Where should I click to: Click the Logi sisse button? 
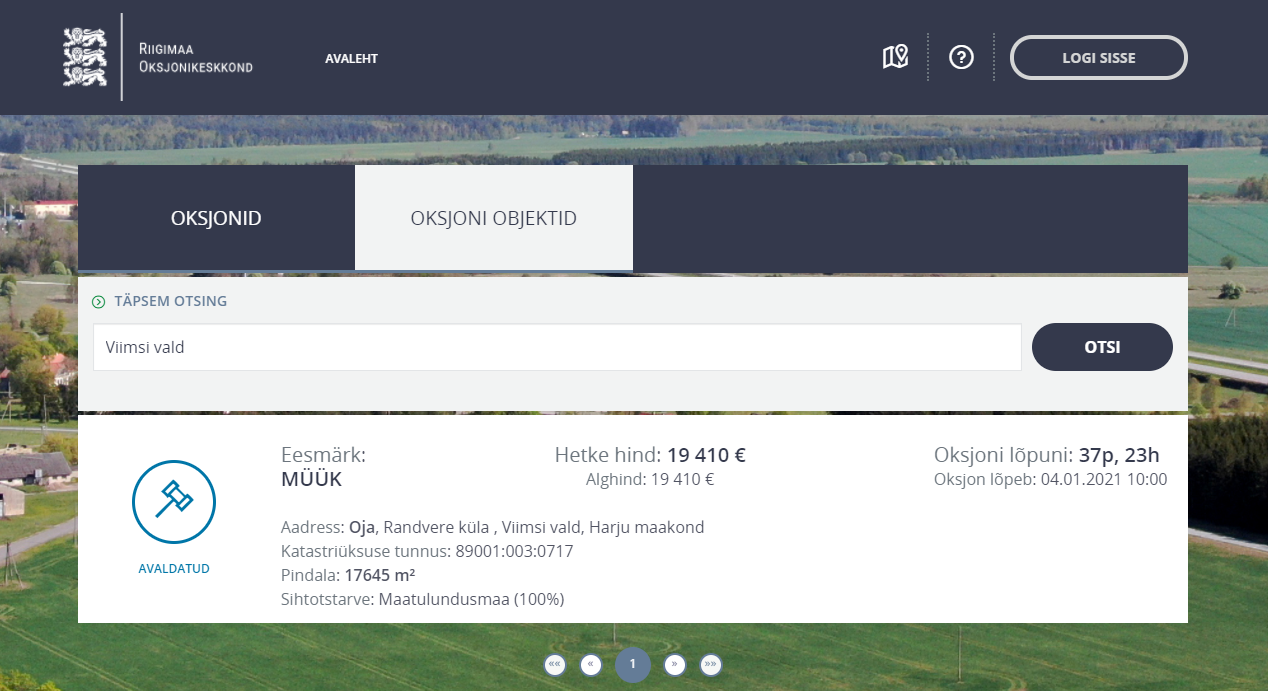(1099, 58)
